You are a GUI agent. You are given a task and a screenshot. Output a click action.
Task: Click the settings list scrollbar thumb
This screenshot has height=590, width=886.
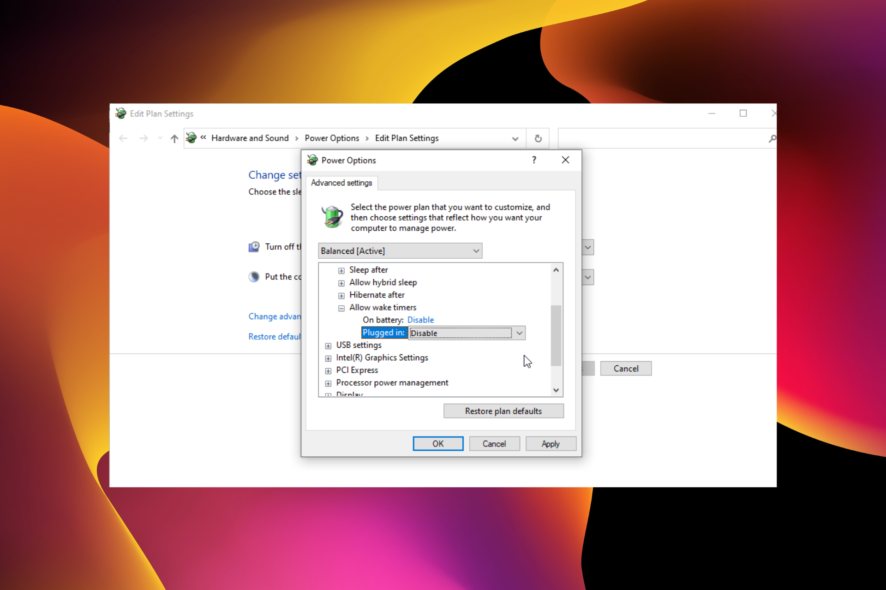click(x=556, y=336)
